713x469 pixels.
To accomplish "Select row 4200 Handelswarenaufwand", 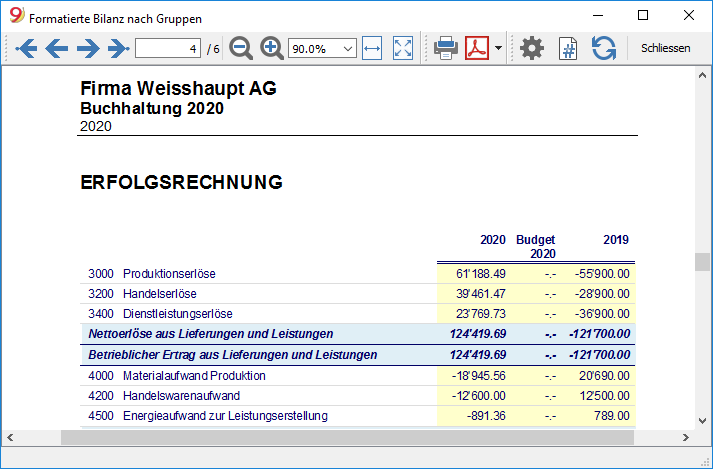I will (357, 396).
